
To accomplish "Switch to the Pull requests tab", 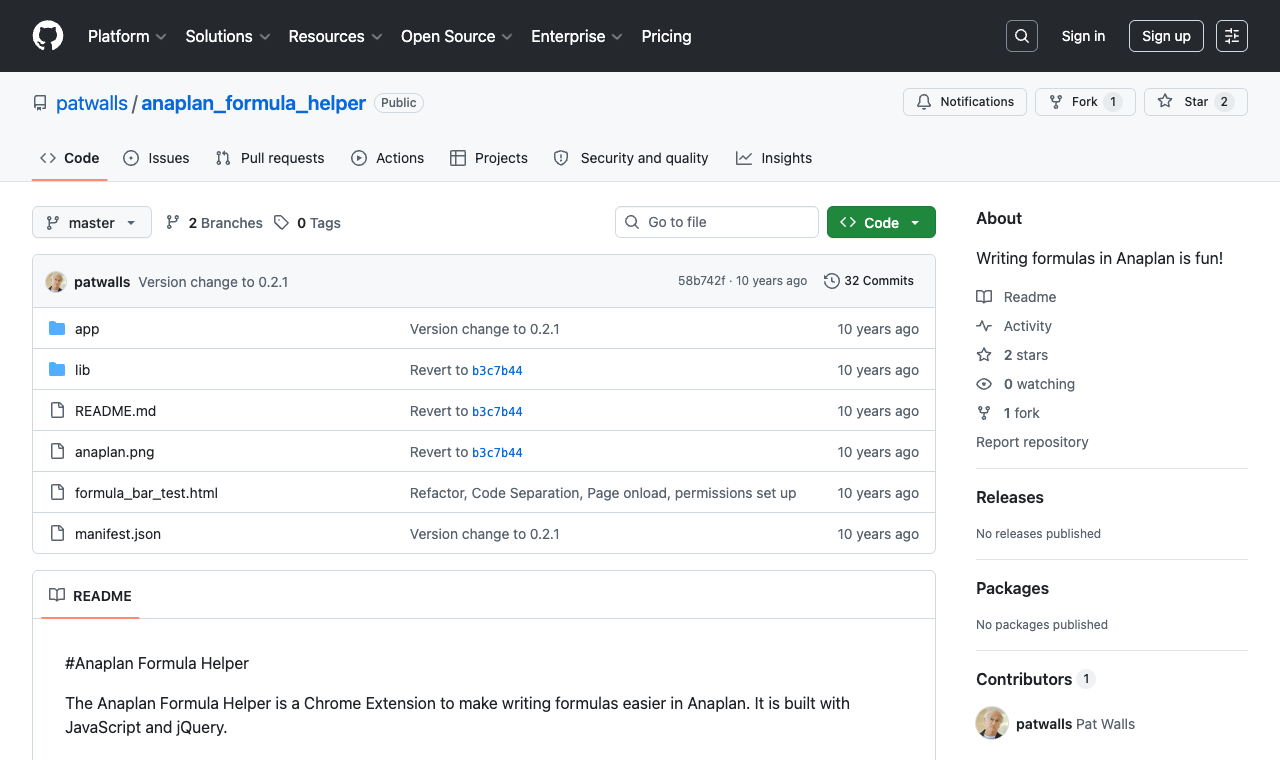I will coord(270,158).
